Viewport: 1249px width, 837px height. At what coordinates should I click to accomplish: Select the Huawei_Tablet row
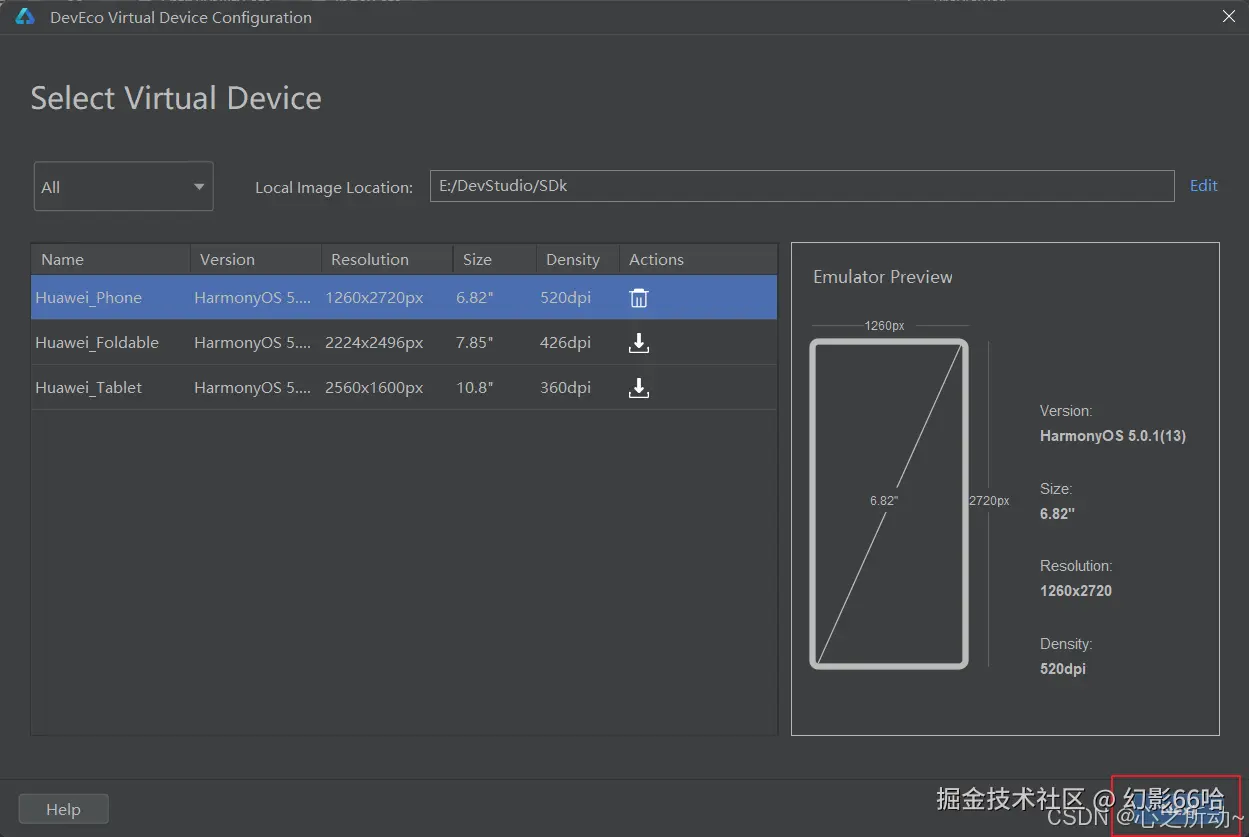pos(404,388)
